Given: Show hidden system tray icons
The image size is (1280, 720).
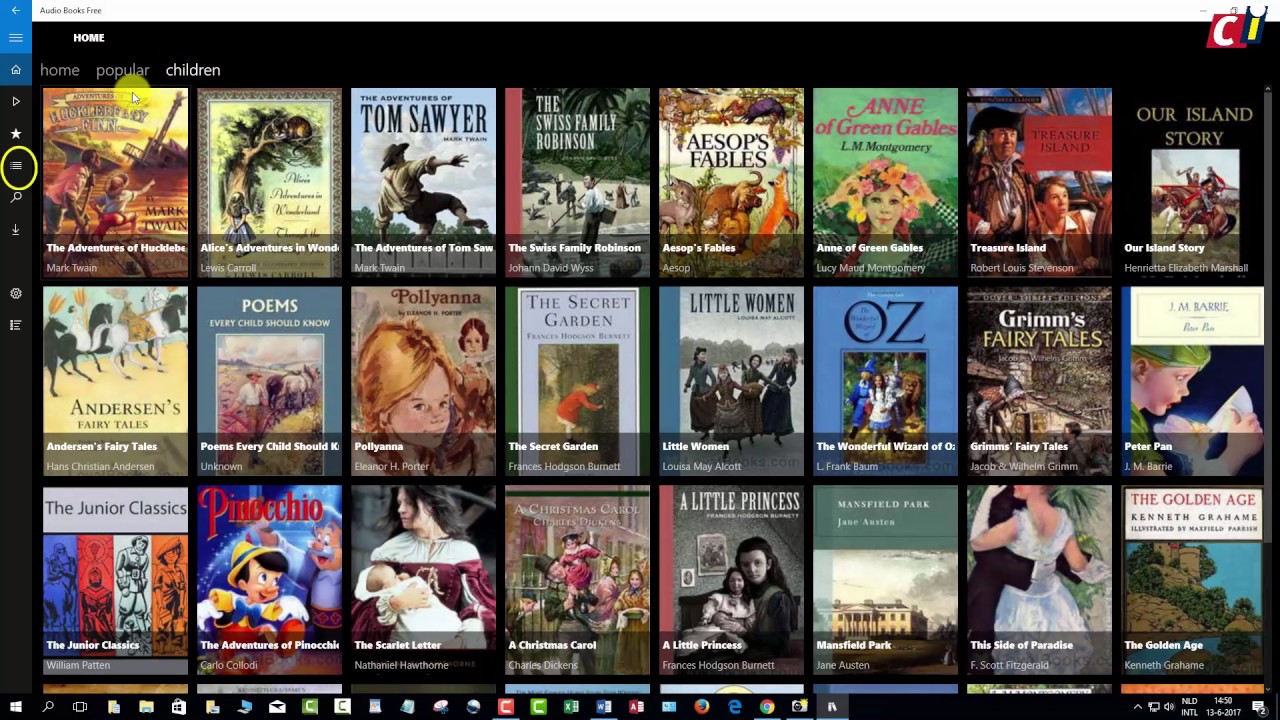Looking at the screenshot, I should [1137, 707].
